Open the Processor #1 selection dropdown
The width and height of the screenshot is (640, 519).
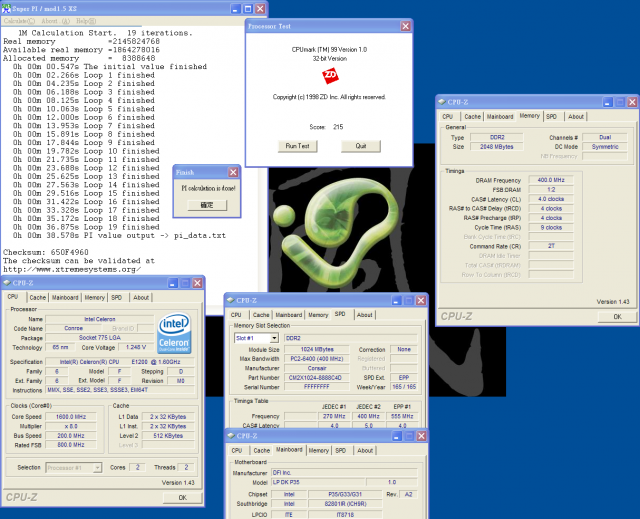(97, 468)
